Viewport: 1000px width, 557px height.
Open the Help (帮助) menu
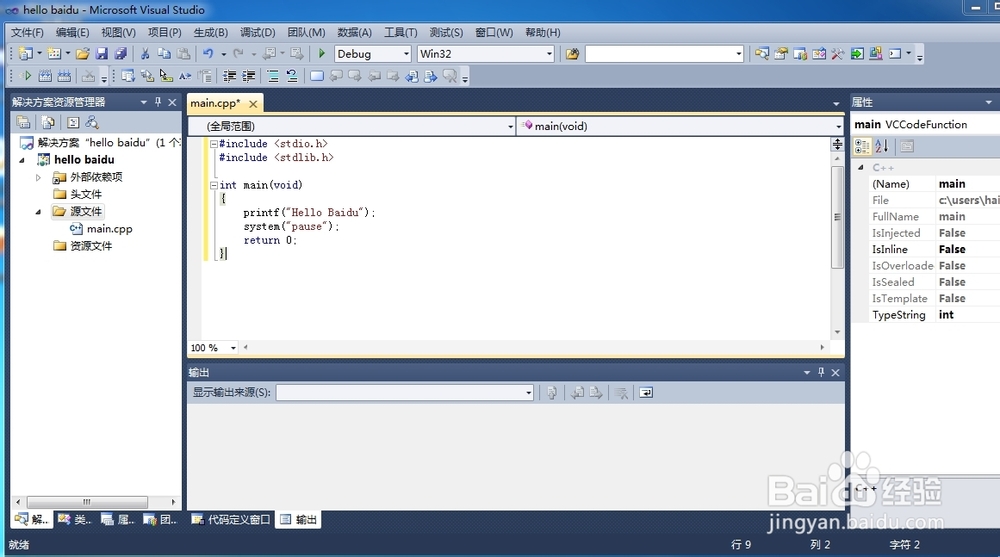click(543, 33)
